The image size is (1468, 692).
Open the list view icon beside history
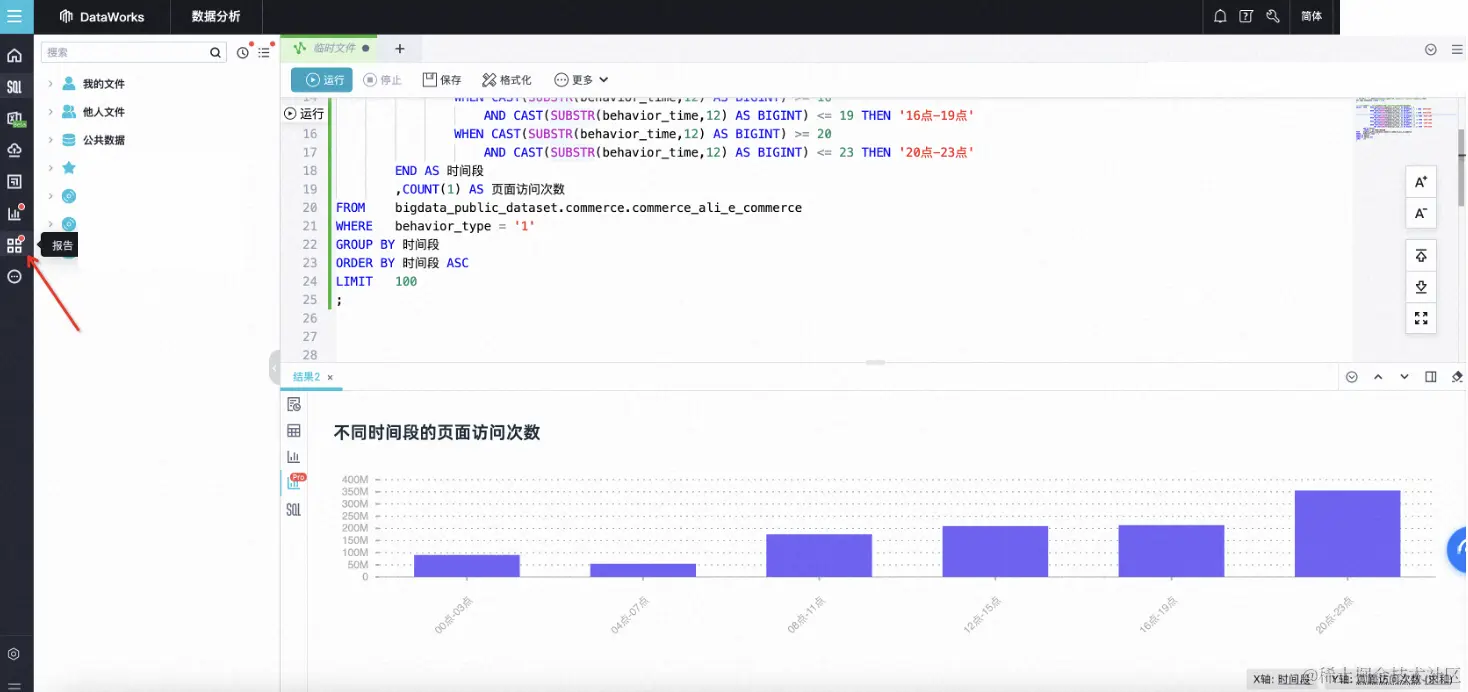tap(265, 52)
